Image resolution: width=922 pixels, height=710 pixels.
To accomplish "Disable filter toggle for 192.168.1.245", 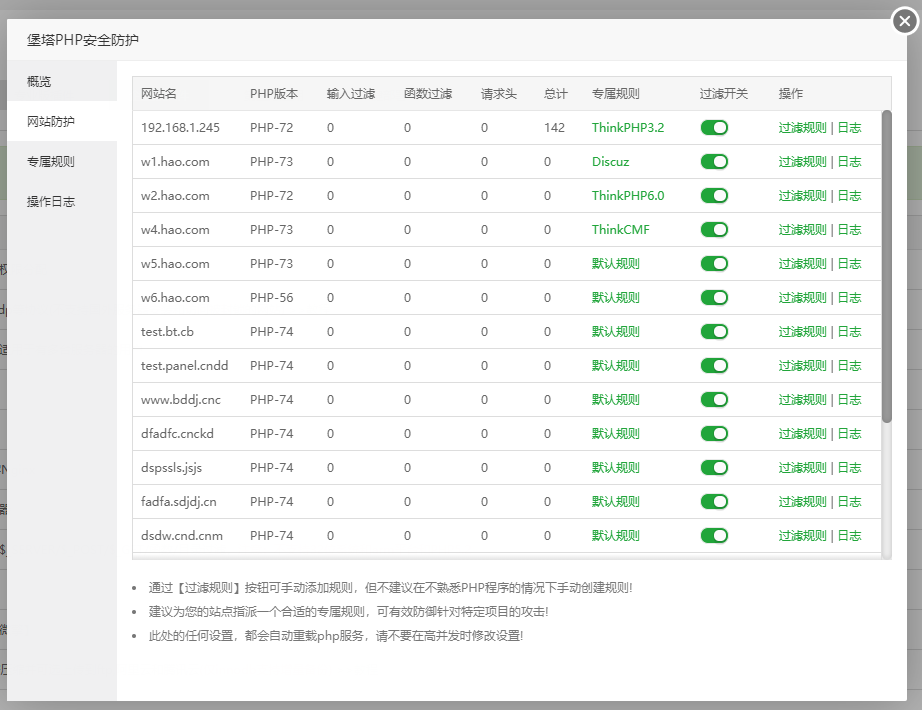I will [714, 128].
